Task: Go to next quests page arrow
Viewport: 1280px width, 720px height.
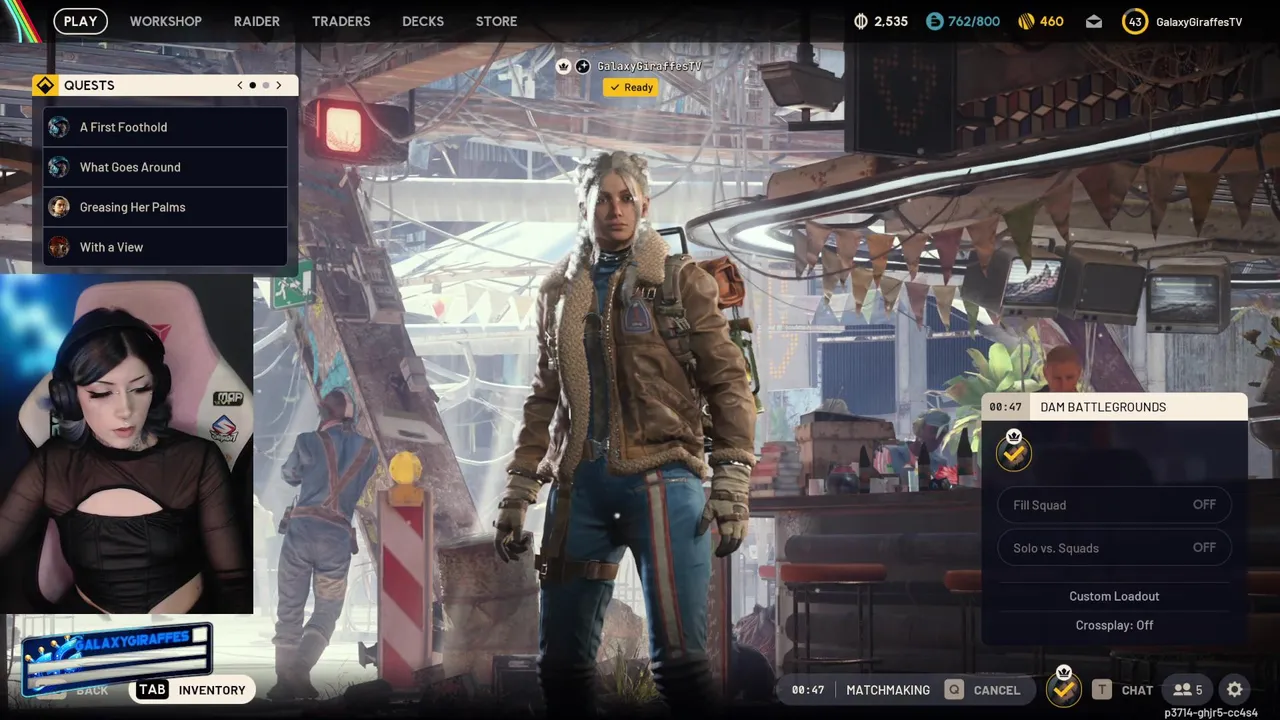Action: (x=279, y=85)
